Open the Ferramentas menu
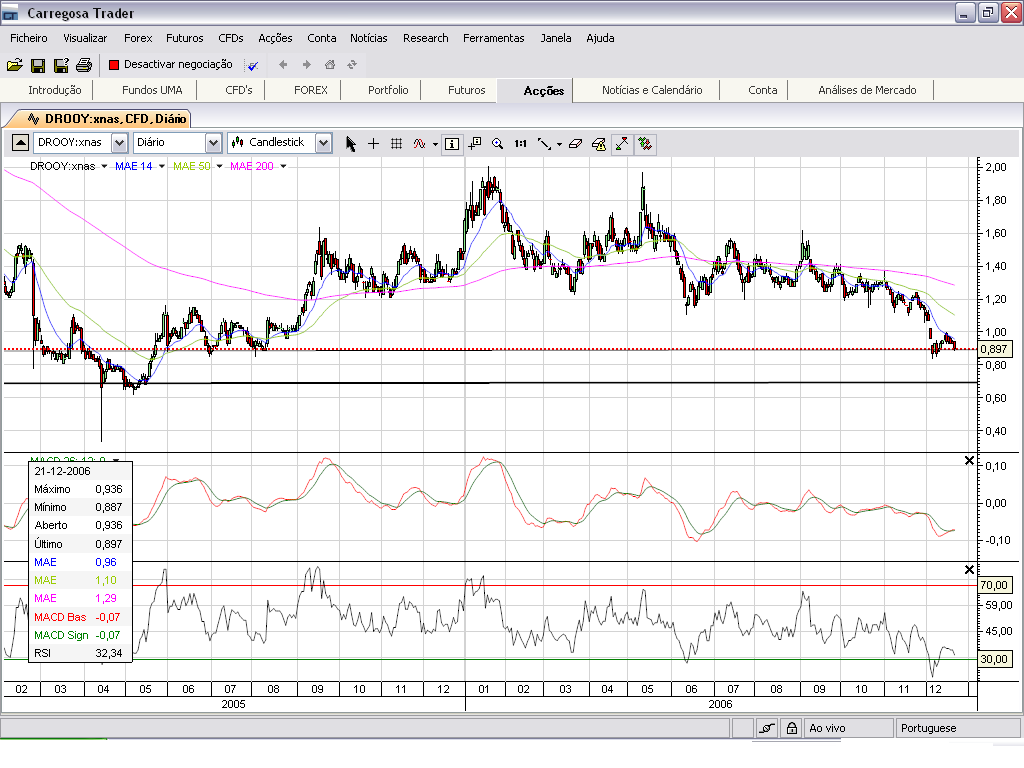The image size is (1024, 768). [493, 38]
